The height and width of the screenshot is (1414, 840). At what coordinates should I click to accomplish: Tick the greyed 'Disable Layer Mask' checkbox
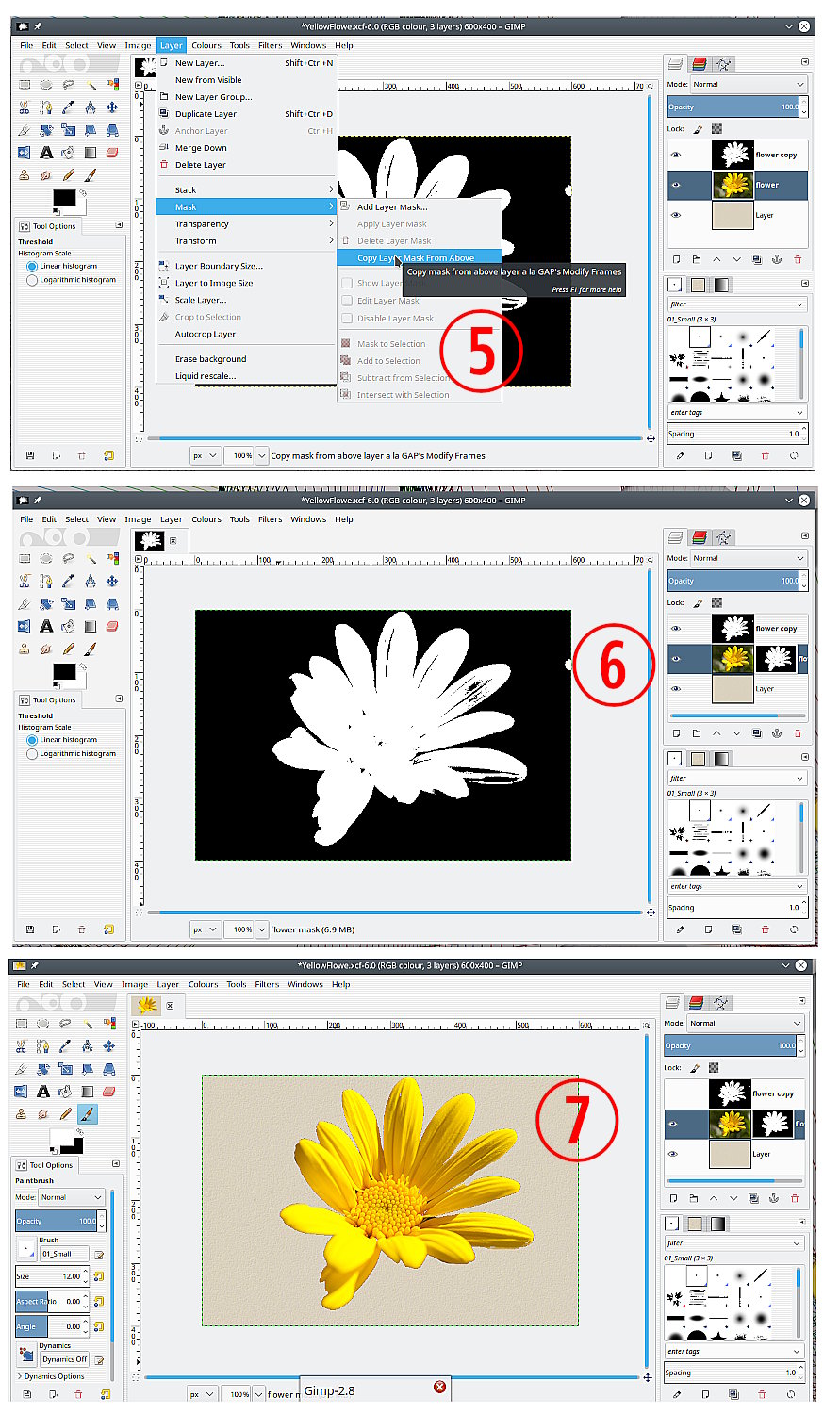(x=347, y=319)
